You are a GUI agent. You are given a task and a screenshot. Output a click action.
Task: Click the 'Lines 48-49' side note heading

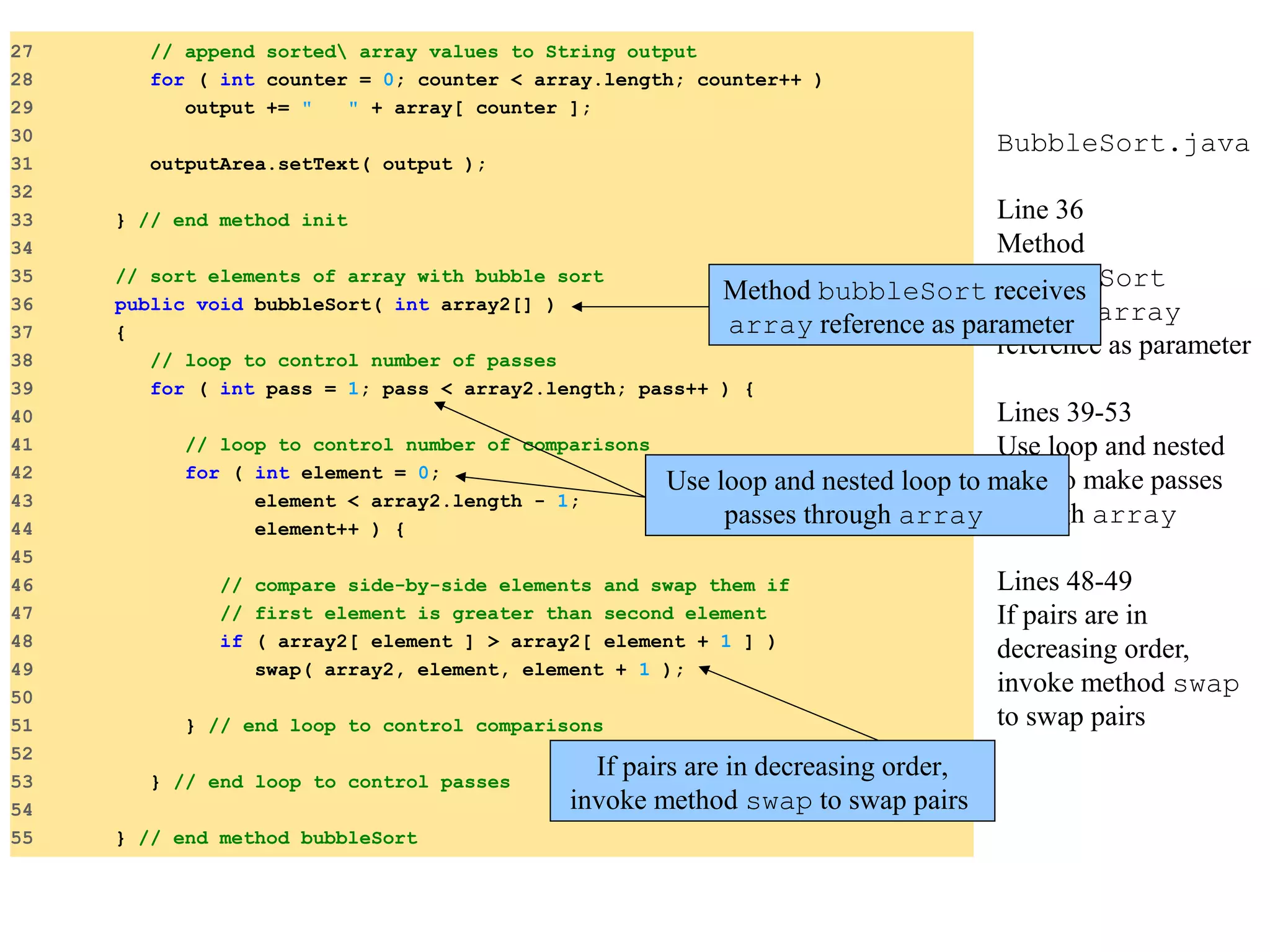point(1064,581)
